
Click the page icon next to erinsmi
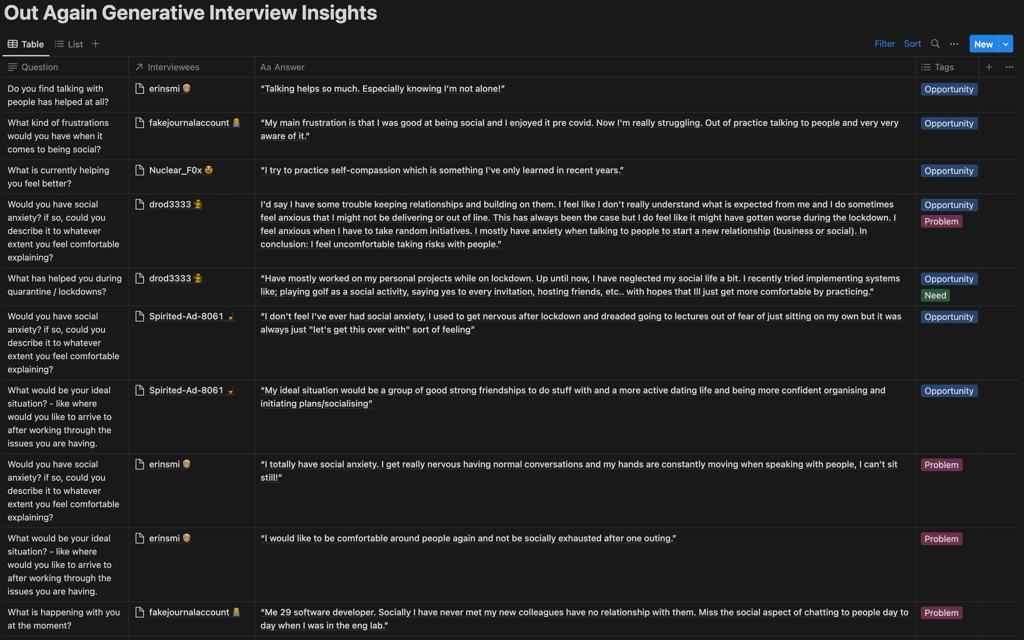(x=140, y=88)
